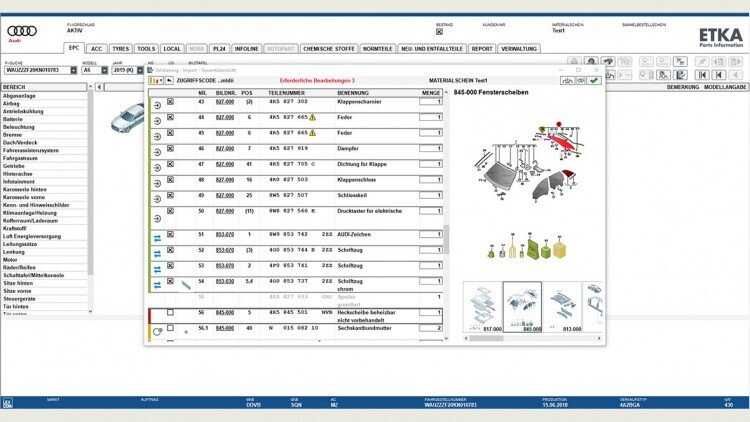Open the Jahr dropdown showing 2019
Image resolution: width=750 pixels, height=422 pixels.
(140, 70)
